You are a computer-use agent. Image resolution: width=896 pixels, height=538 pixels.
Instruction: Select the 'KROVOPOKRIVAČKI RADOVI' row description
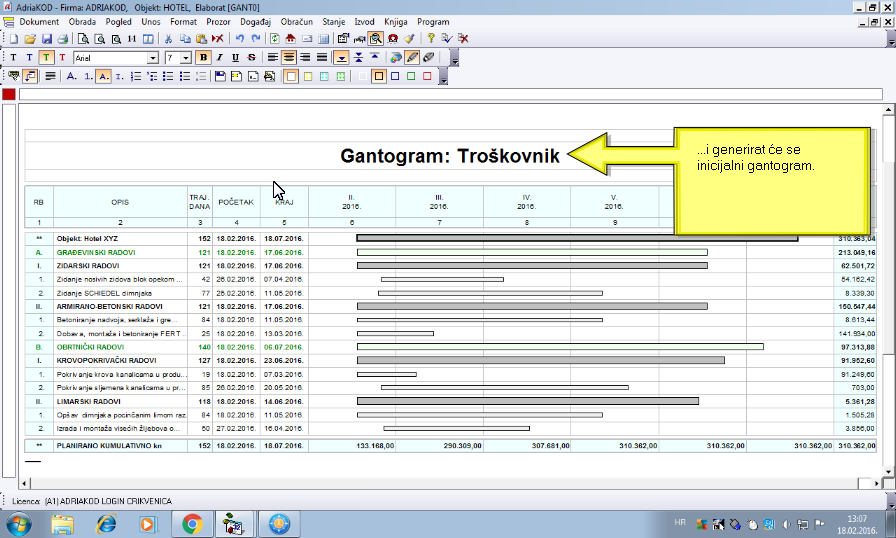pyautogui.click(x=106, y=360)
